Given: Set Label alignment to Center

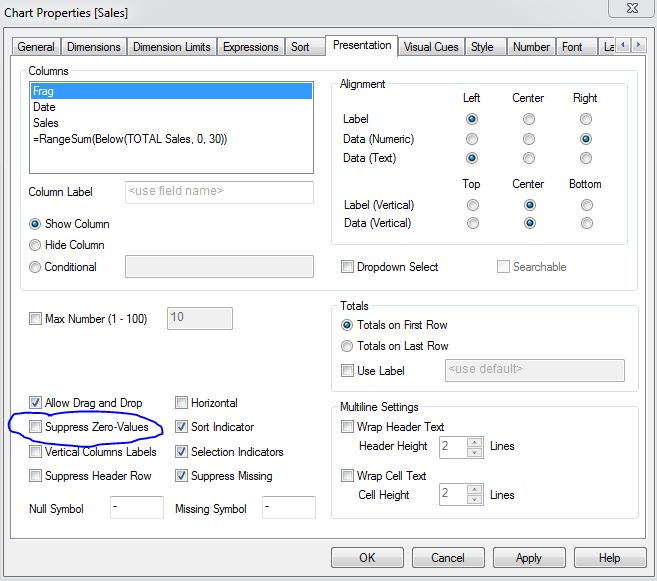Looking at the screenshot, I should point(529,119).
